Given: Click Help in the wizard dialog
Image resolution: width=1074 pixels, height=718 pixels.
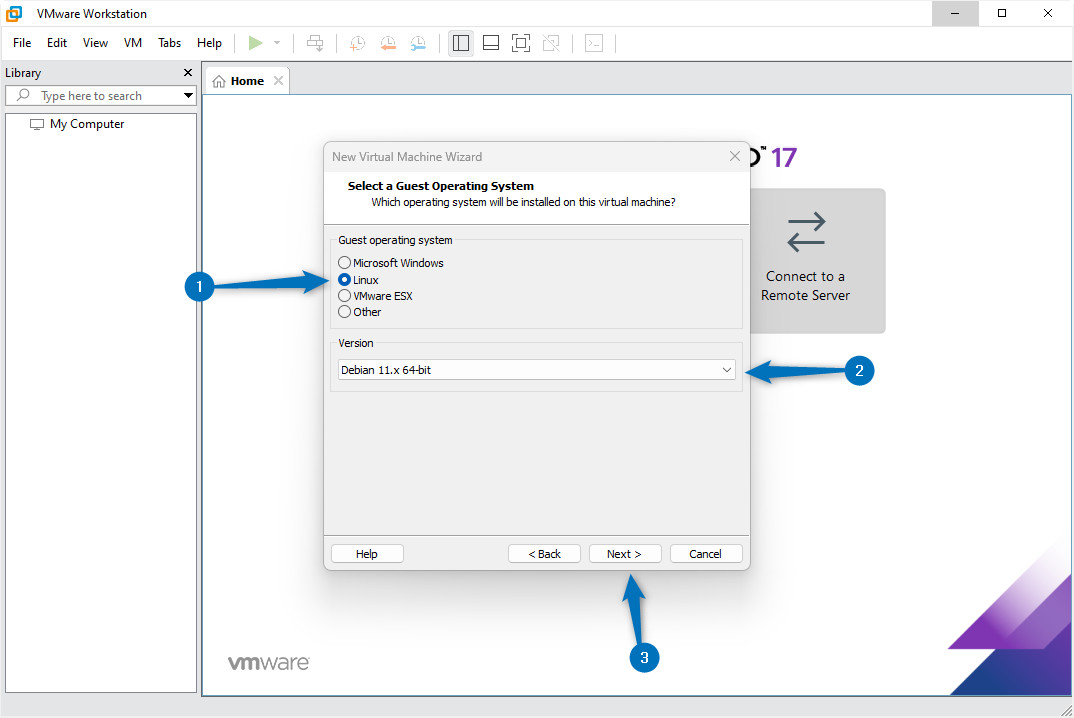Looking at the screenshot, I should pyautogui.click(x=367, y=553).
